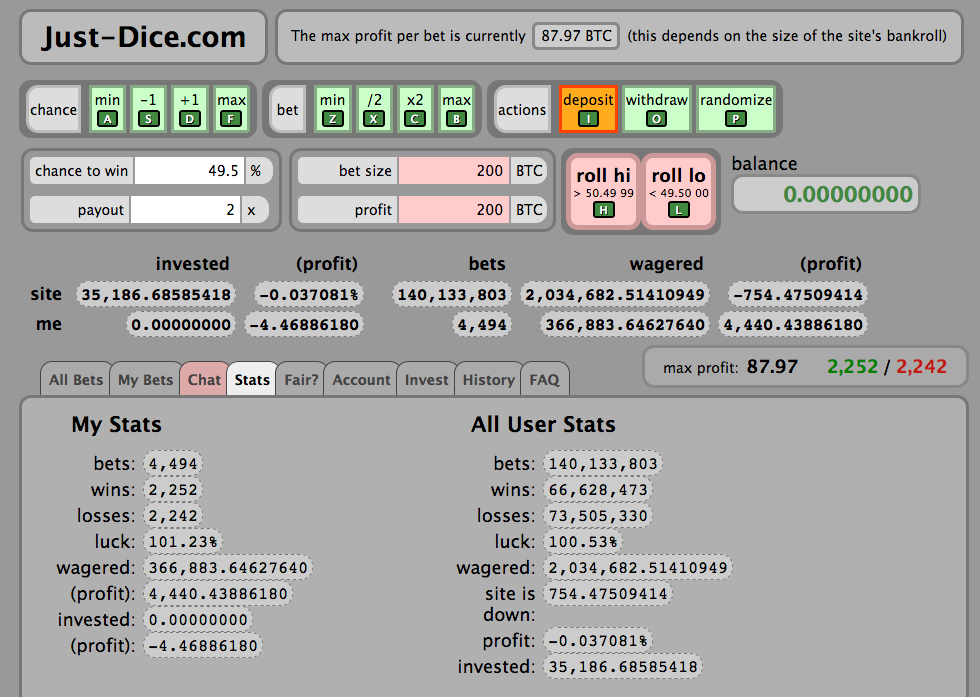Click the randomize button
Image resolution: width=980 pixels, height=697 pixels.
pos(736,109)
